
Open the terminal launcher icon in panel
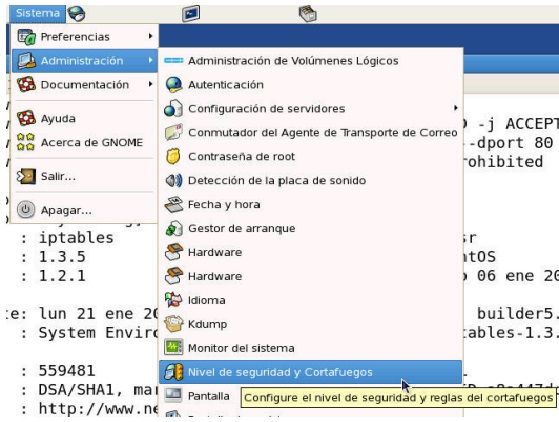(x=191, y=14)
